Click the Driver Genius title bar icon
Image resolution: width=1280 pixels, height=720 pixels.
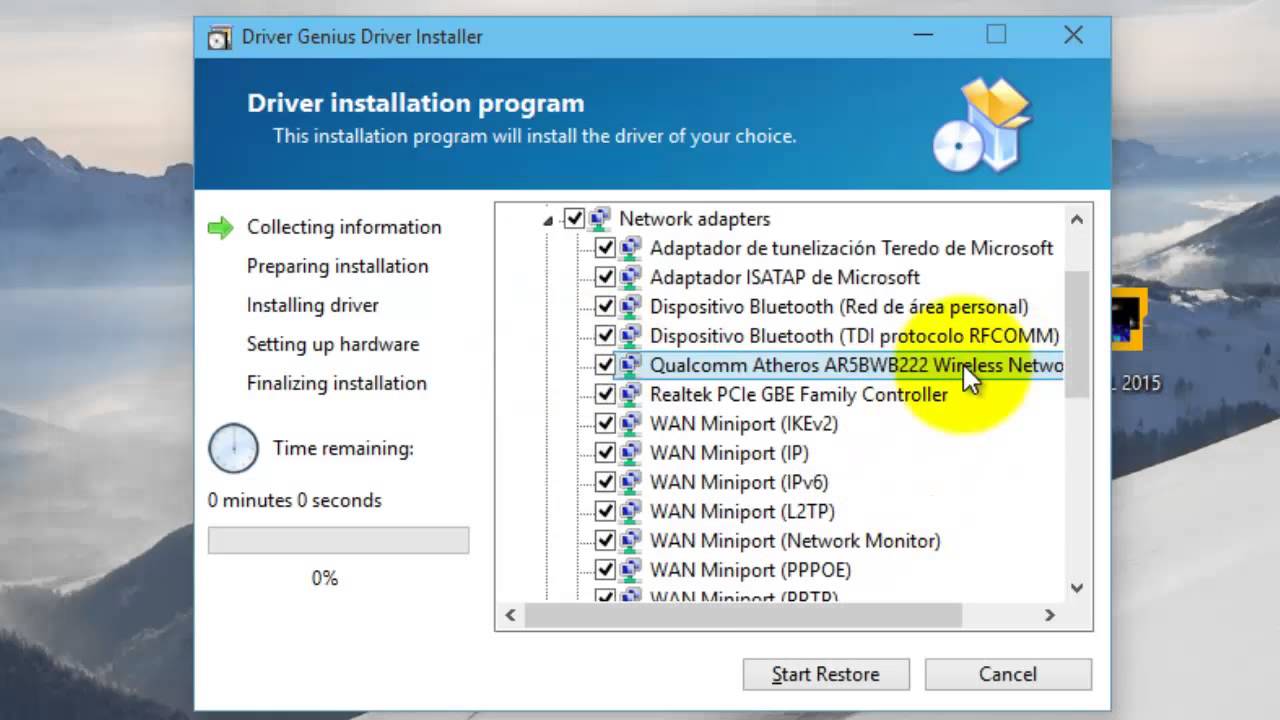219,37
